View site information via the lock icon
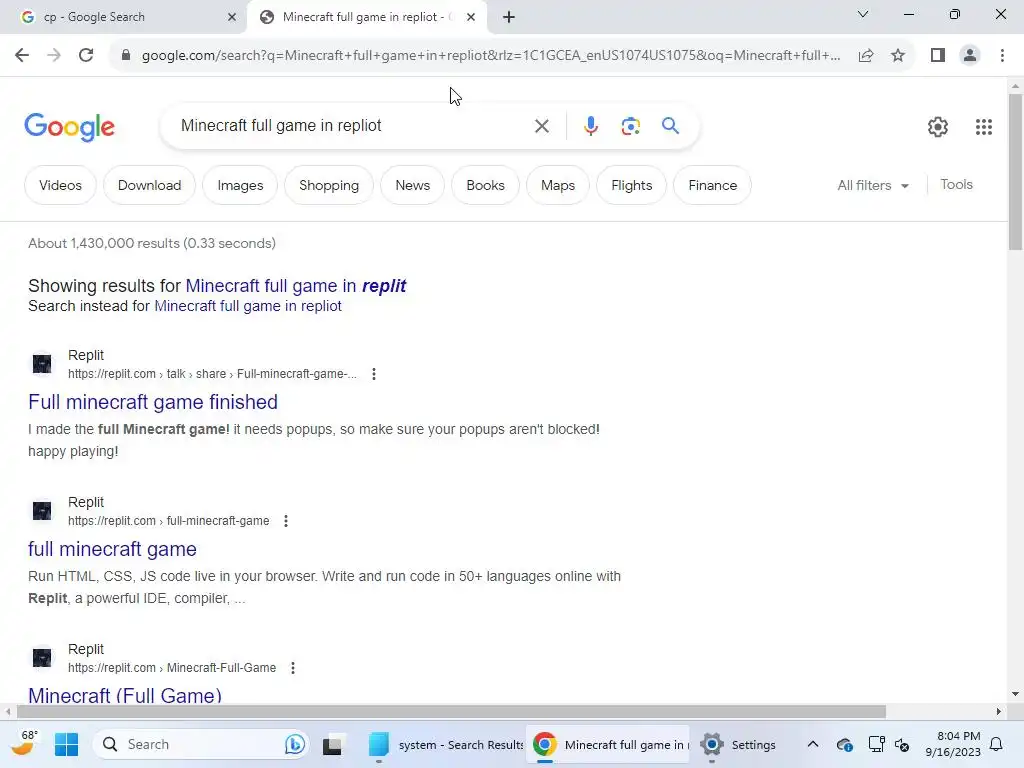1024x768 pixels. 125,55
